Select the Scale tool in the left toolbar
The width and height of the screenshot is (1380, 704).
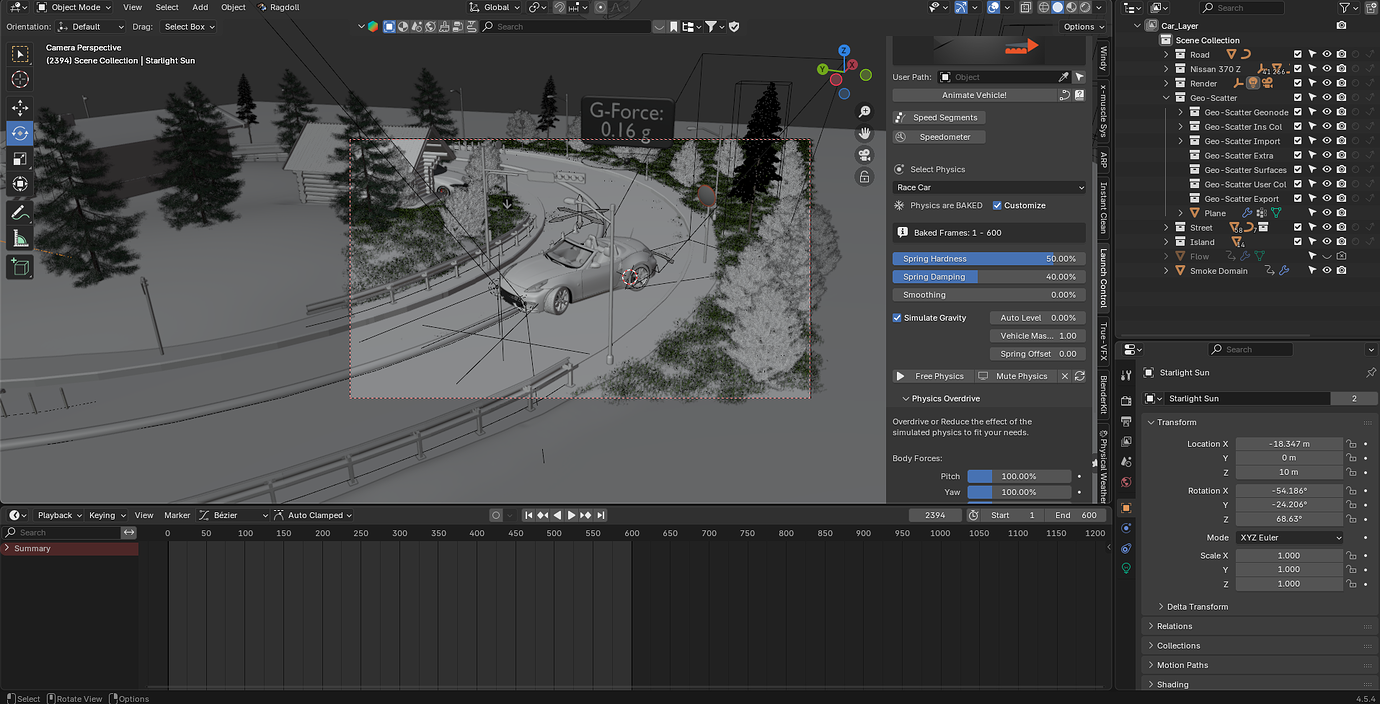click(x=20, y=159)
